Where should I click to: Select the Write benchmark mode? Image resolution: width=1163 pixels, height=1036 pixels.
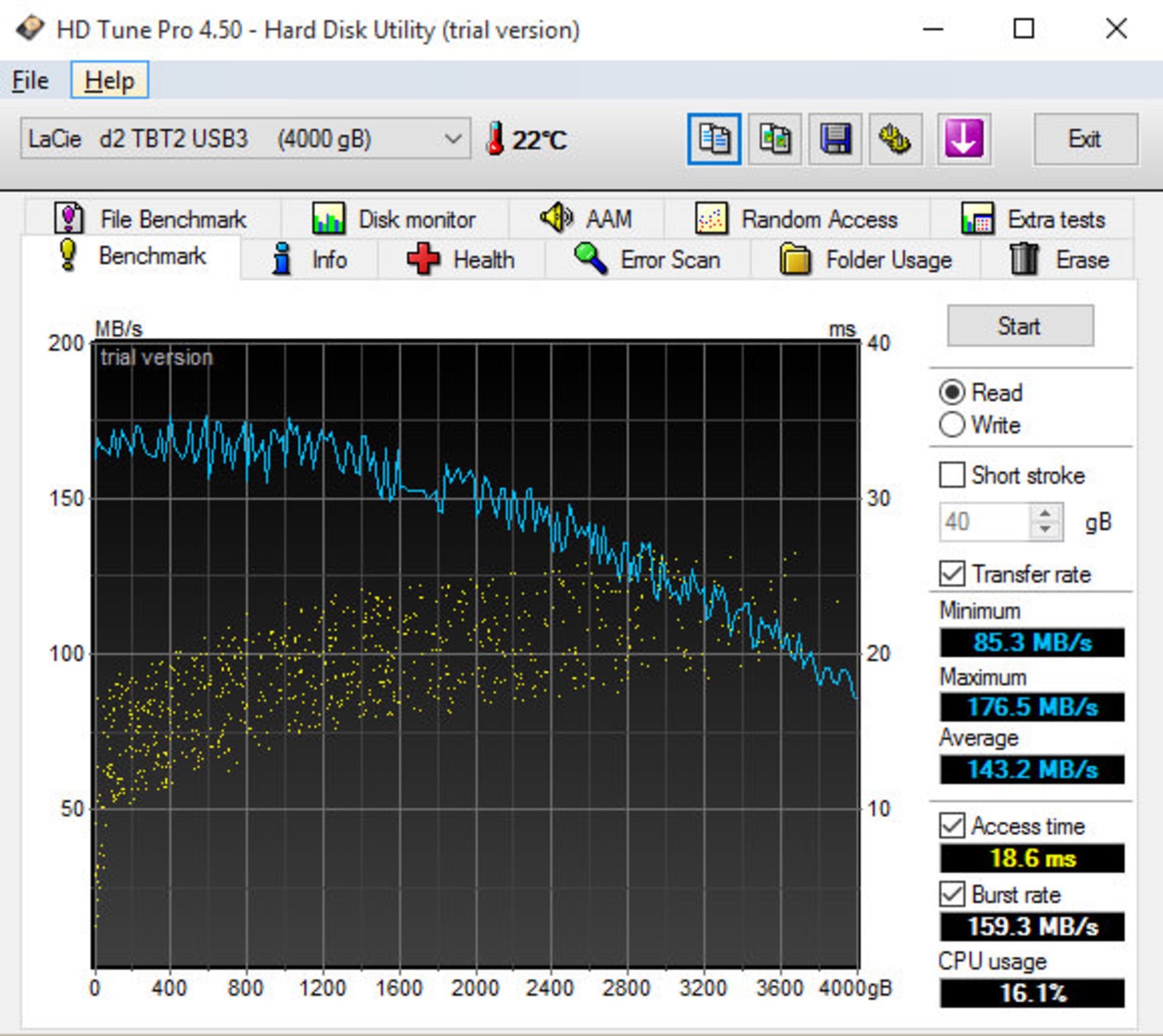pos(953,425)
